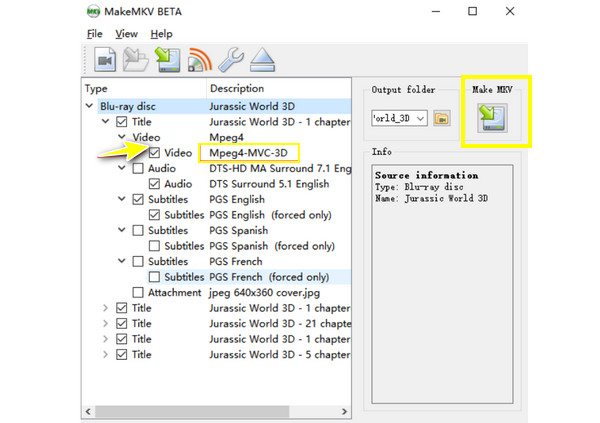Collapse the PGS English Subtitles node
Image resolution: width=600 pixels, height=423 pixels.
pyautogui.click(x=122, y=199)
